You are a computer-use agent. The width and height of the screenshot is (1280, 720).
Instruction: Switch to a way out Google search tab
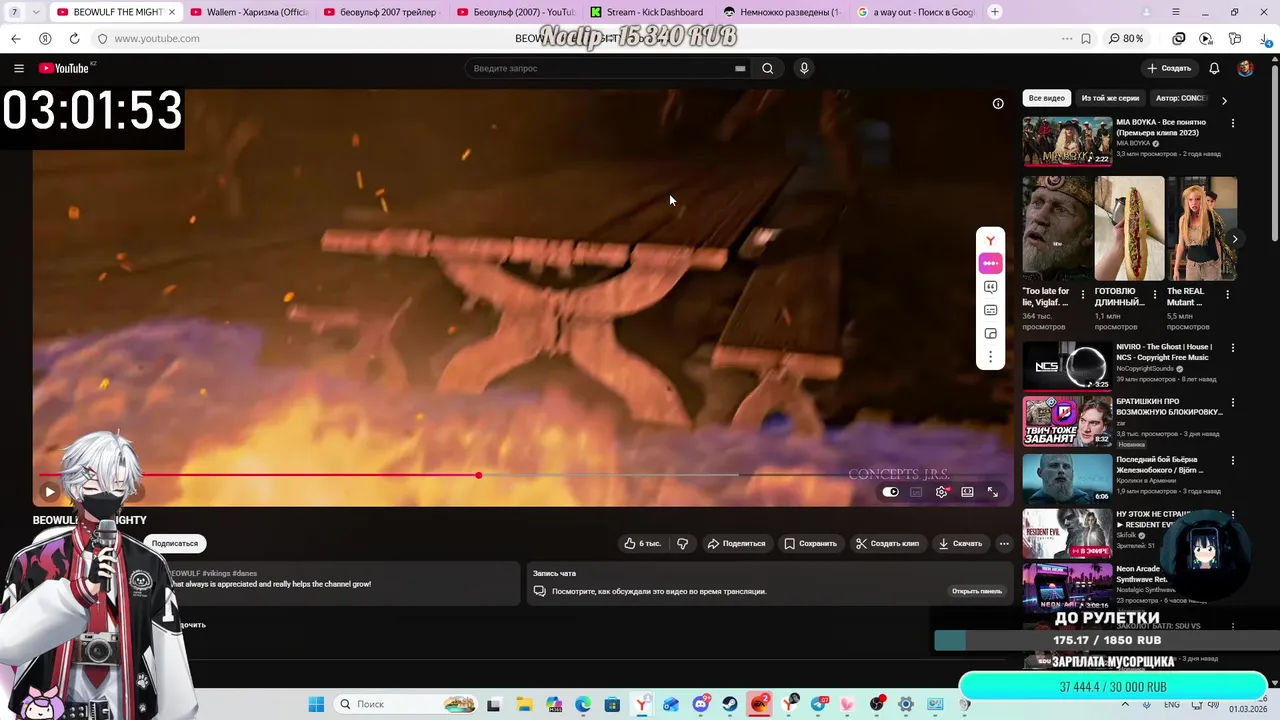(x=915, y=12)
